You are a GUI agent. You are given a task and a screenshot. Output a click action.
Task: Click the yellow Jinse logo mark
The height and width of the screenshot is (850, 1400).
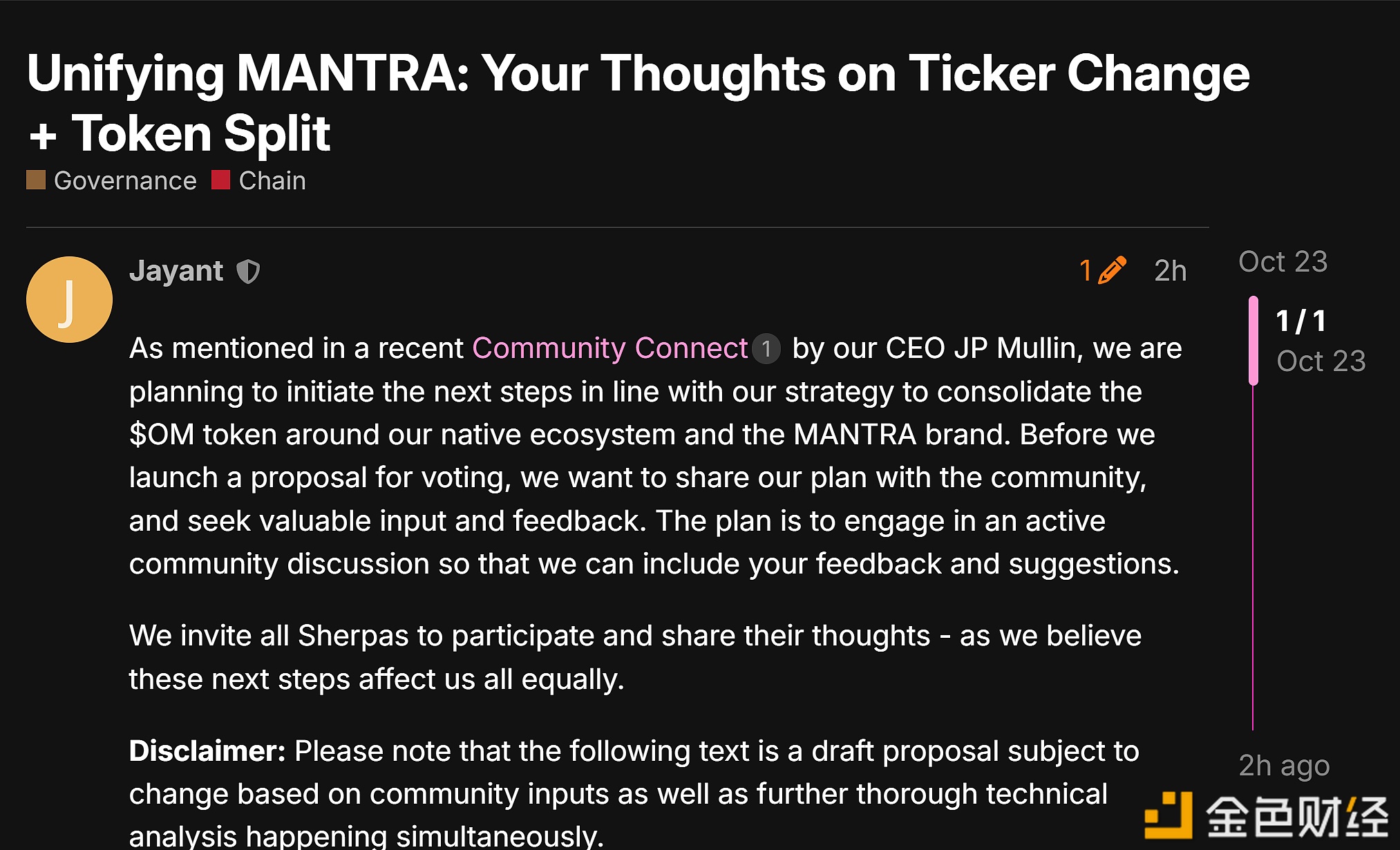(x=1169, y=815)
